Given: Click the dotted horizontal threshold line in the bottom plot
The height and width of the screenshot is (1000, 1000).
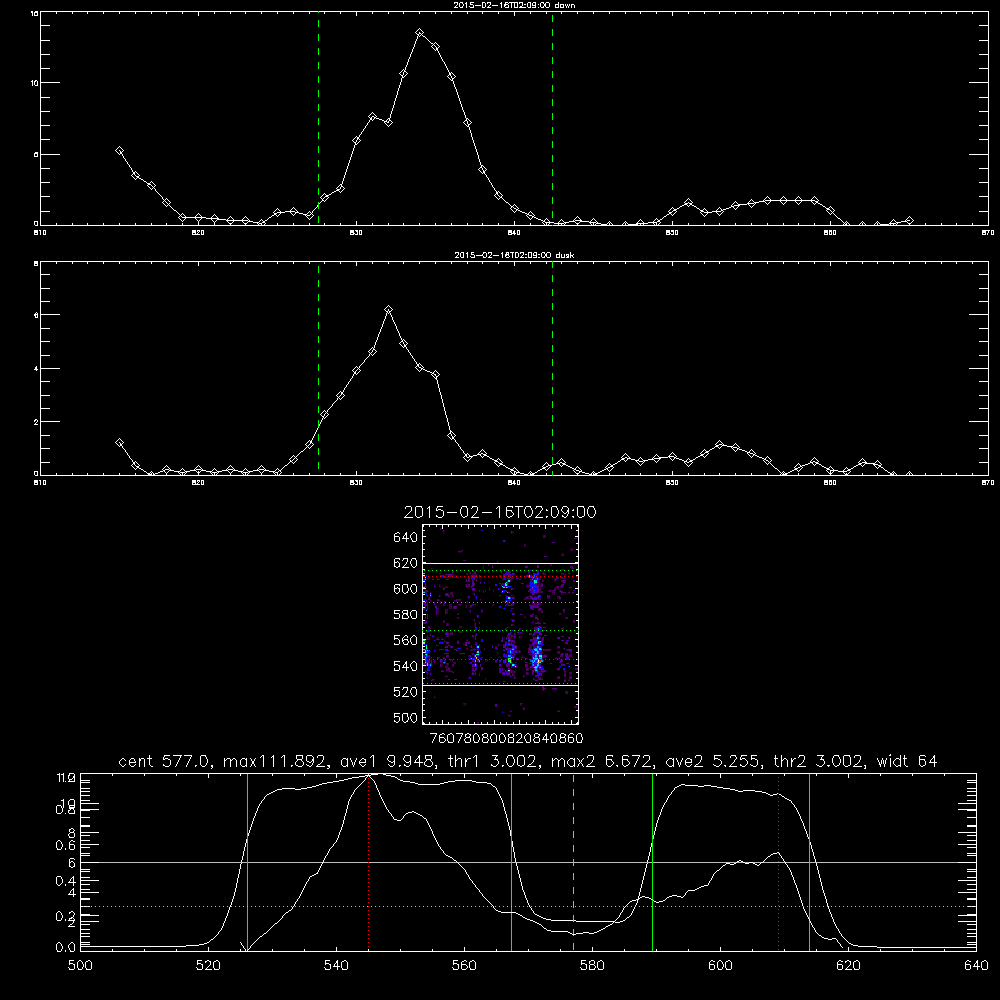Looking at the screenshot, I should pos(528,906).
